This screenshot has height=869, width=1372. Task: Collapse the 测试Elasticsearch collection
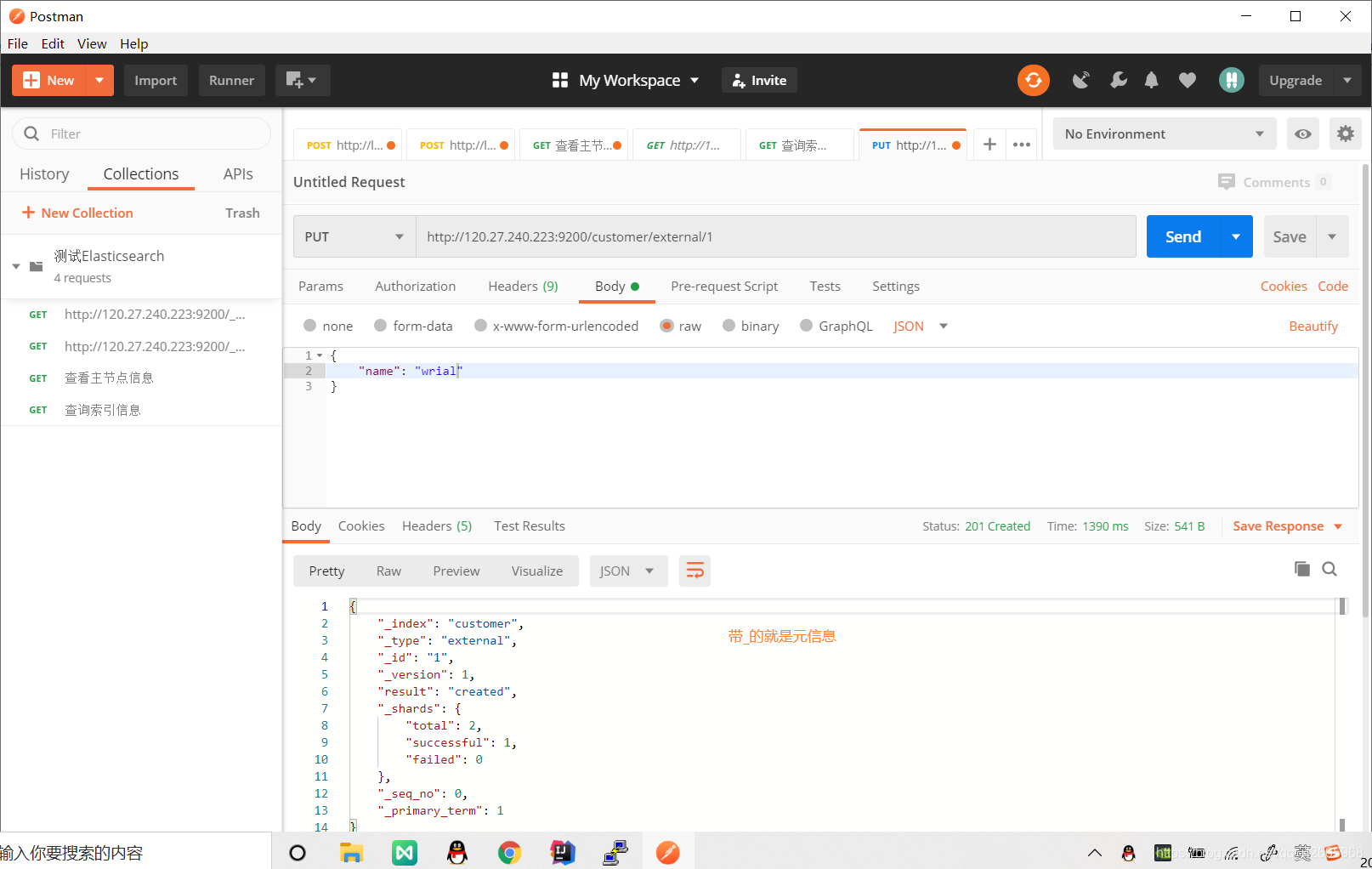[x=16, y=266]
